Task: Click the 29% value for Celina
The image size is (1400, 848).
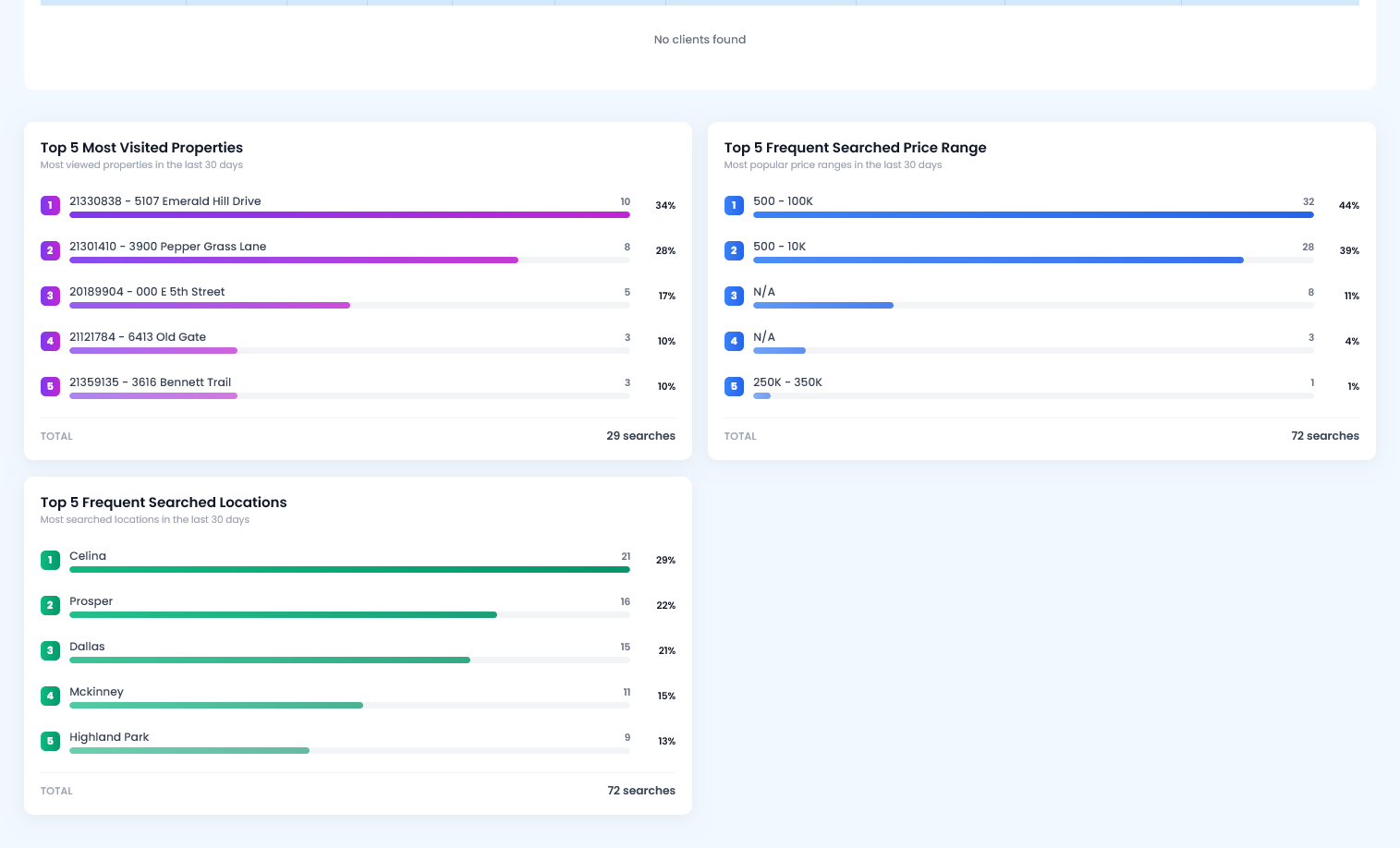Action: pyautogui.click(x=665, y=560)
